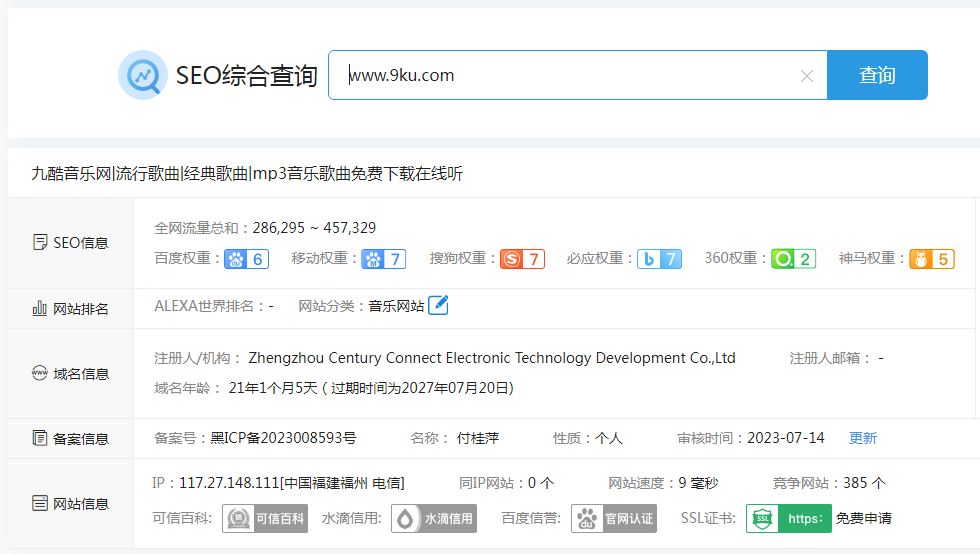Image resolution: width=980 pixels, height=554 pixels.
Task: Click the traffic total 286,295 ~ 457,329
Action: pos(314,228)
